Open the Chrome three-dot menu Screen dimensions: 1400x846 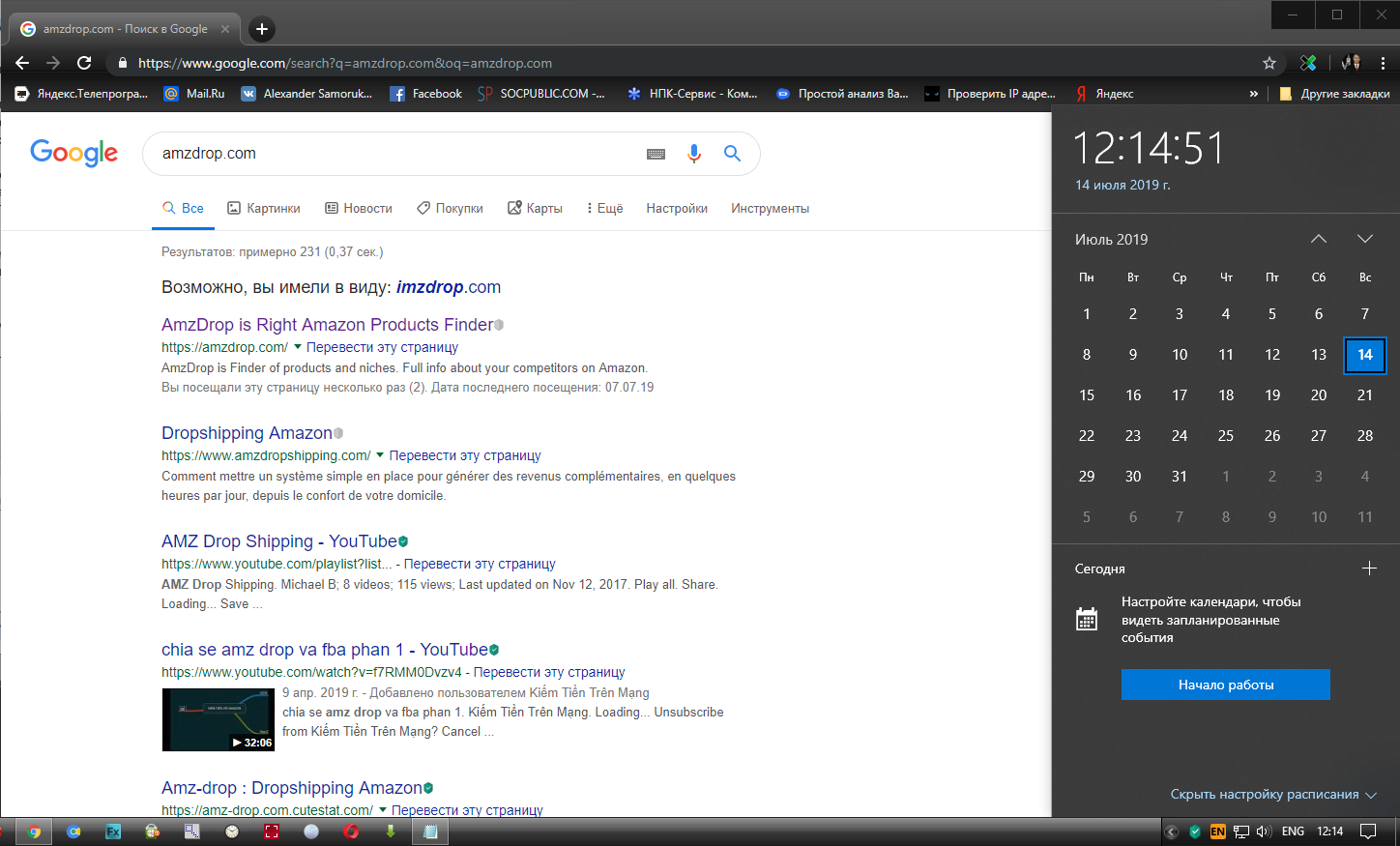click(1384, 63)
